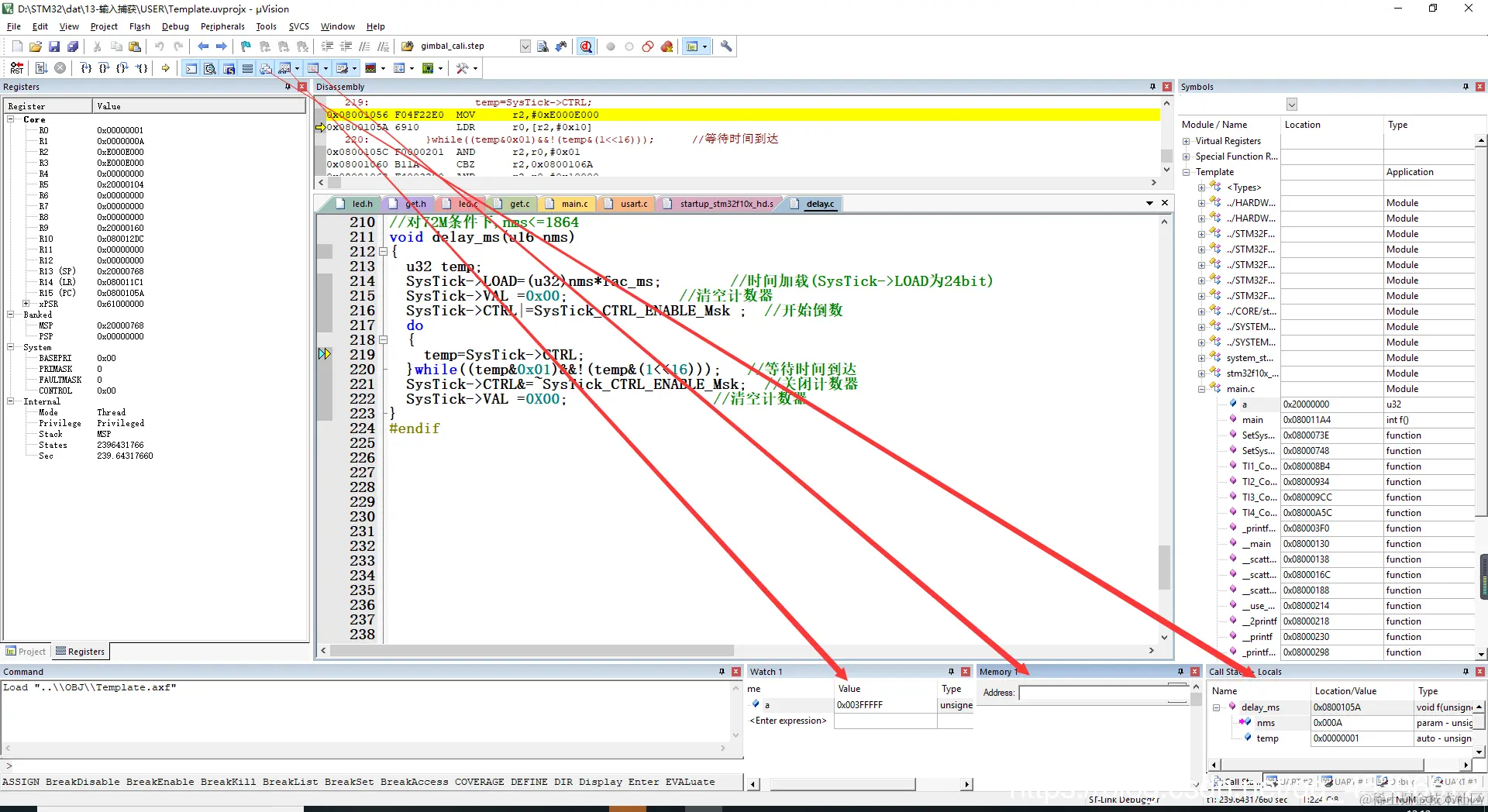Collapse the Core register group
This screenshot has height=812, width=1488.
(x=11, y=119)
